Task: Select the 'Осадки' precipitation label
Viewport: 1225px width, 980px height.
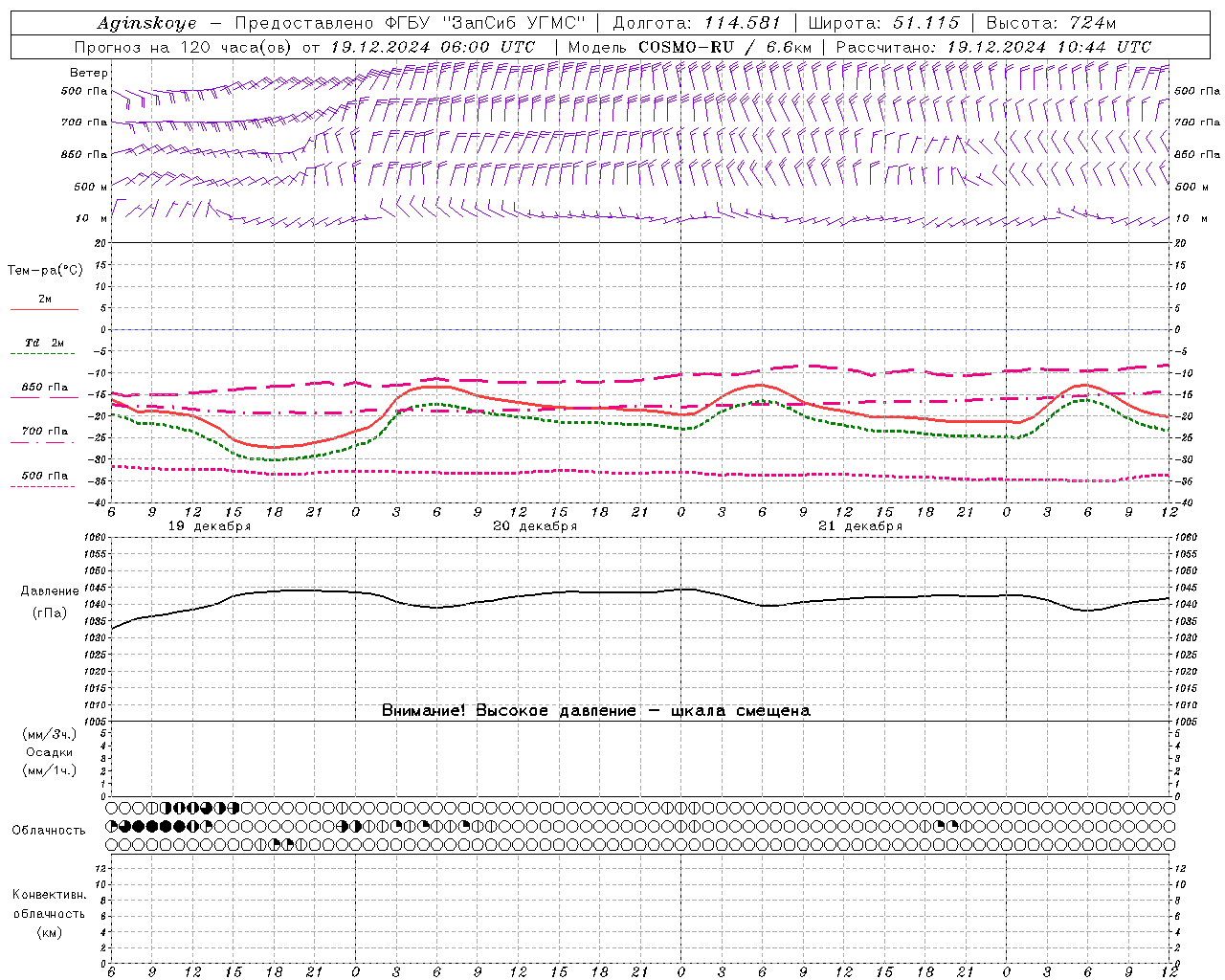Action: 50,752
